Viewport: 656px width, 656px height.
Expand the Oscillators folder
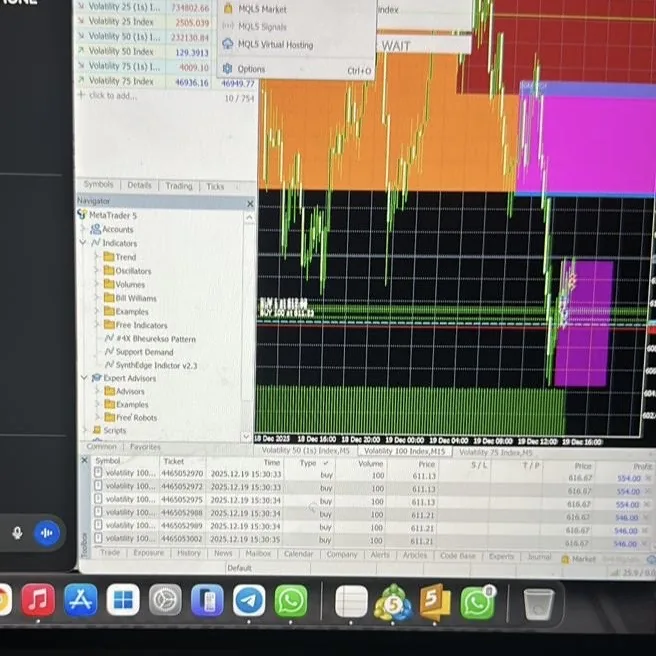click(x=97, y=270)
